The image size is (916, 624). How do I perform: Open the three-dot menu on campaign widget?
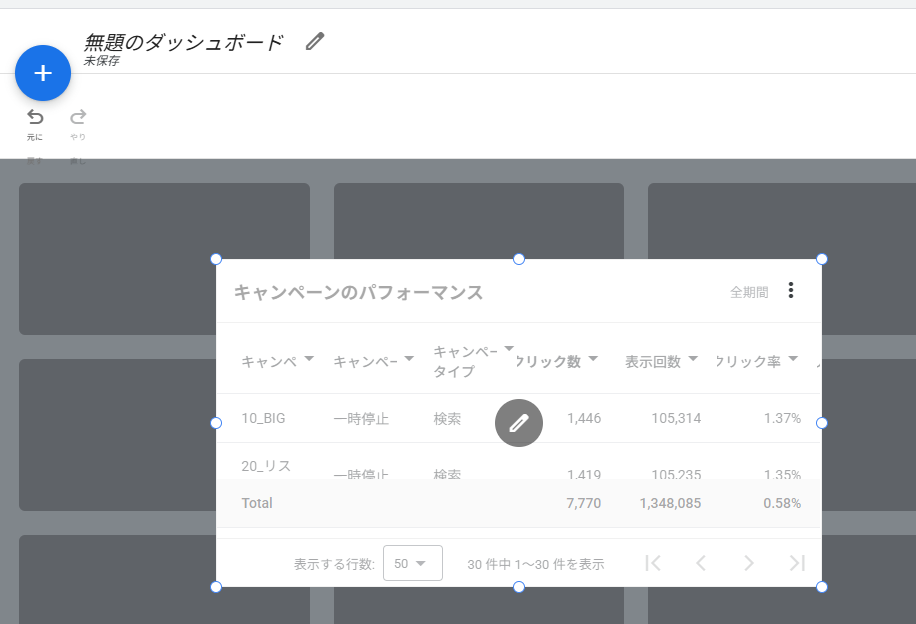tap(791, 291)
